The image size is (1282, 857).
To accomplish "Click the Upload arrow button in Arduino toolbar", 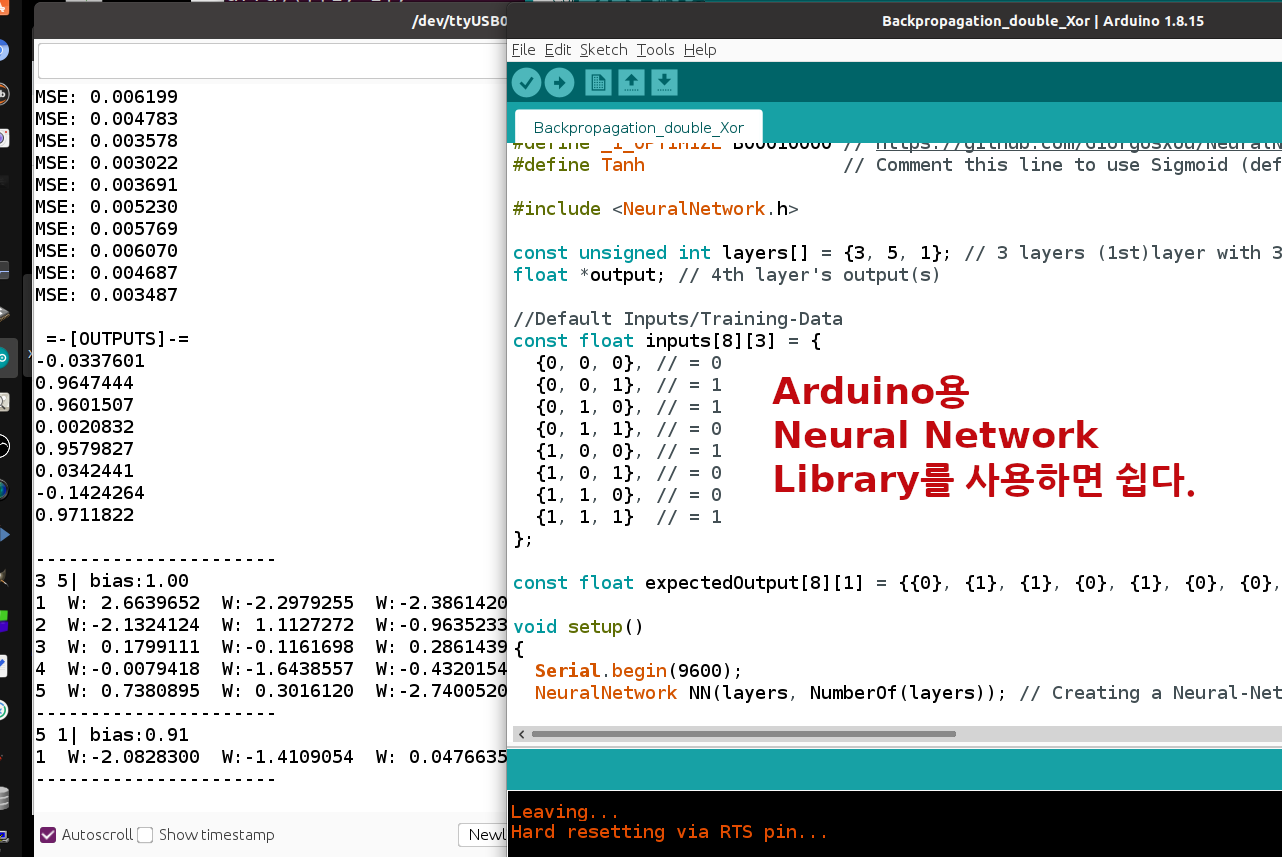I will point(560,82).
